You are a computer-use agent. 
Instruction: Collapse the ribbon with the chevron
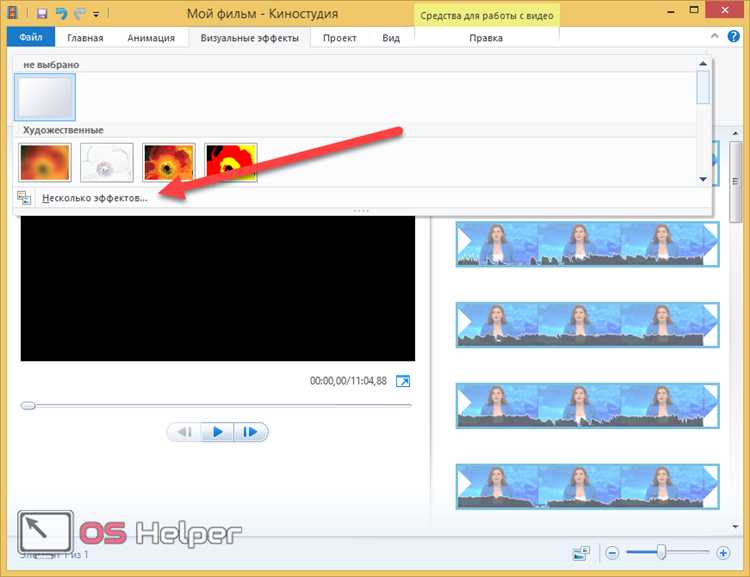[715, 36]
